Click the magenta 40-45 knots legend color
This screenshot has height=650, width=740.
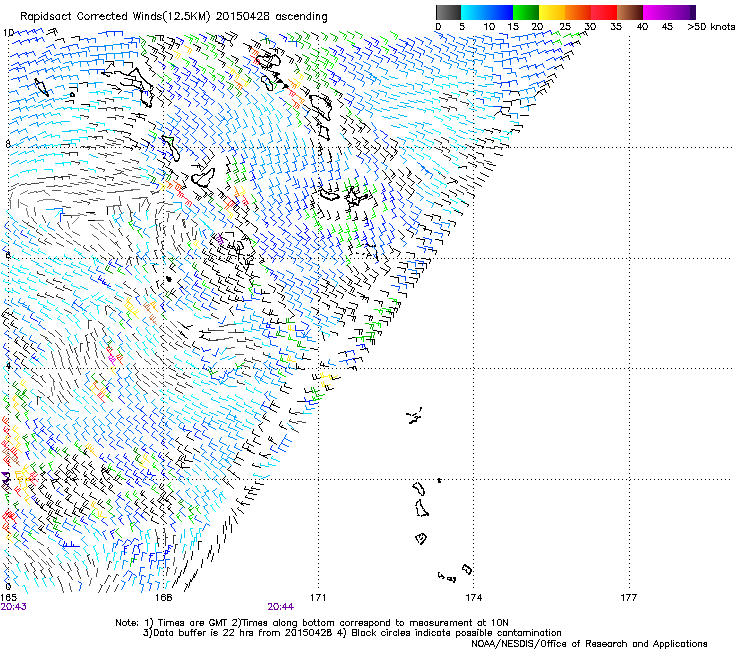point(656,12)
